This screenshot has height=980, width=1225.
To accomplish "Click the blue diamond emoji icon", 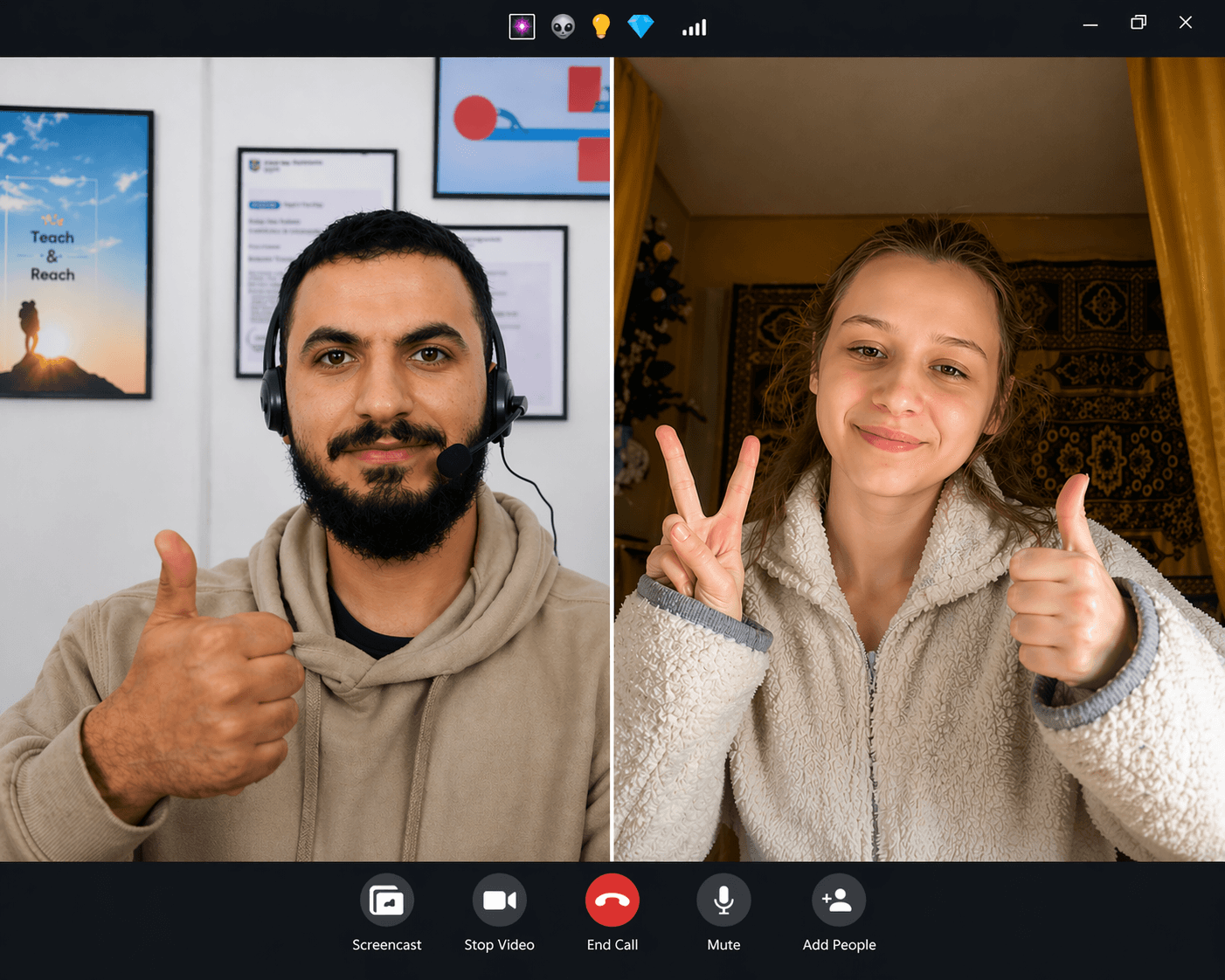I will pyautogui.click(x=640, y=27).
